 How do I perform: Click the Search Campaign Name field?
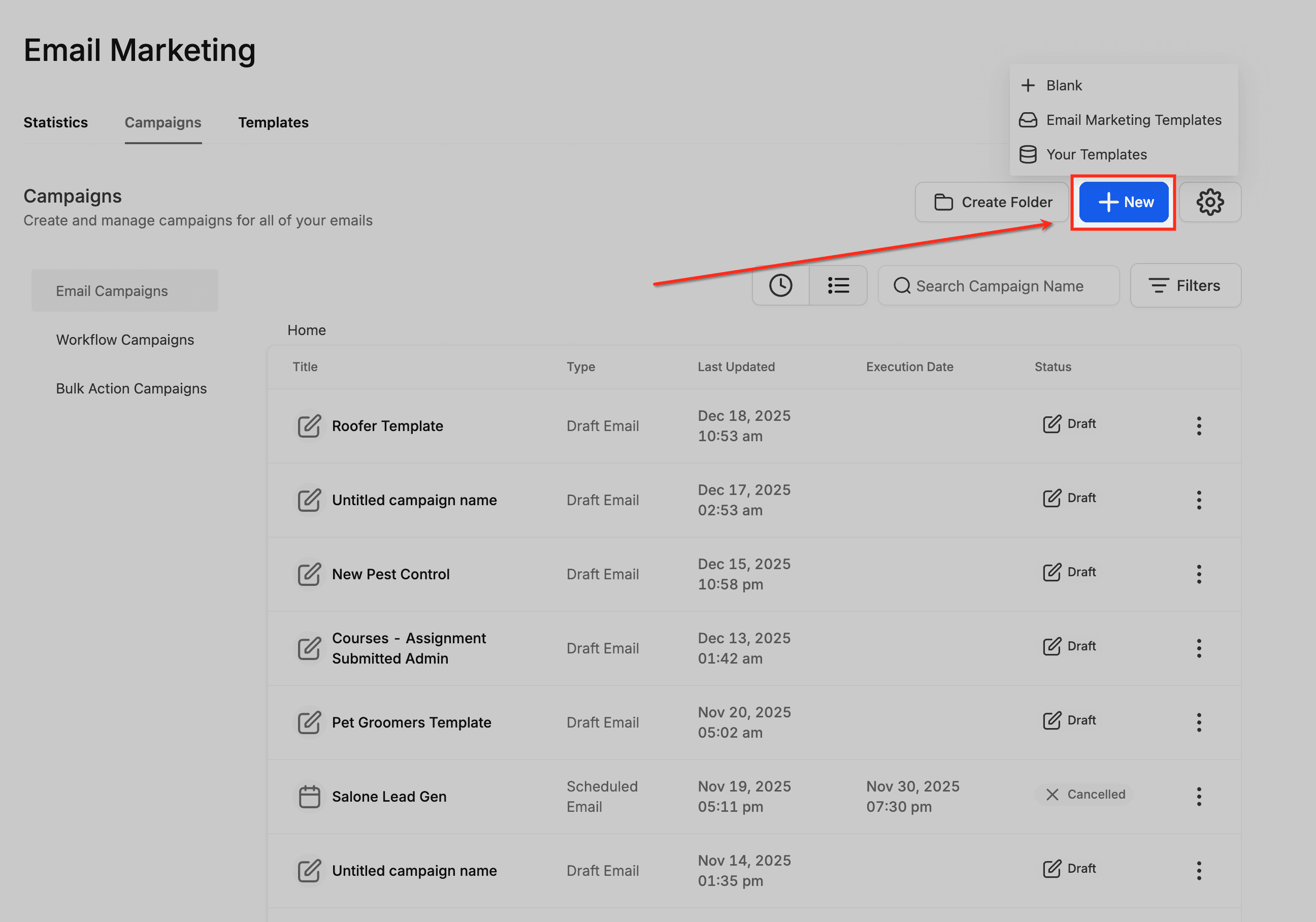pos(999,286)
